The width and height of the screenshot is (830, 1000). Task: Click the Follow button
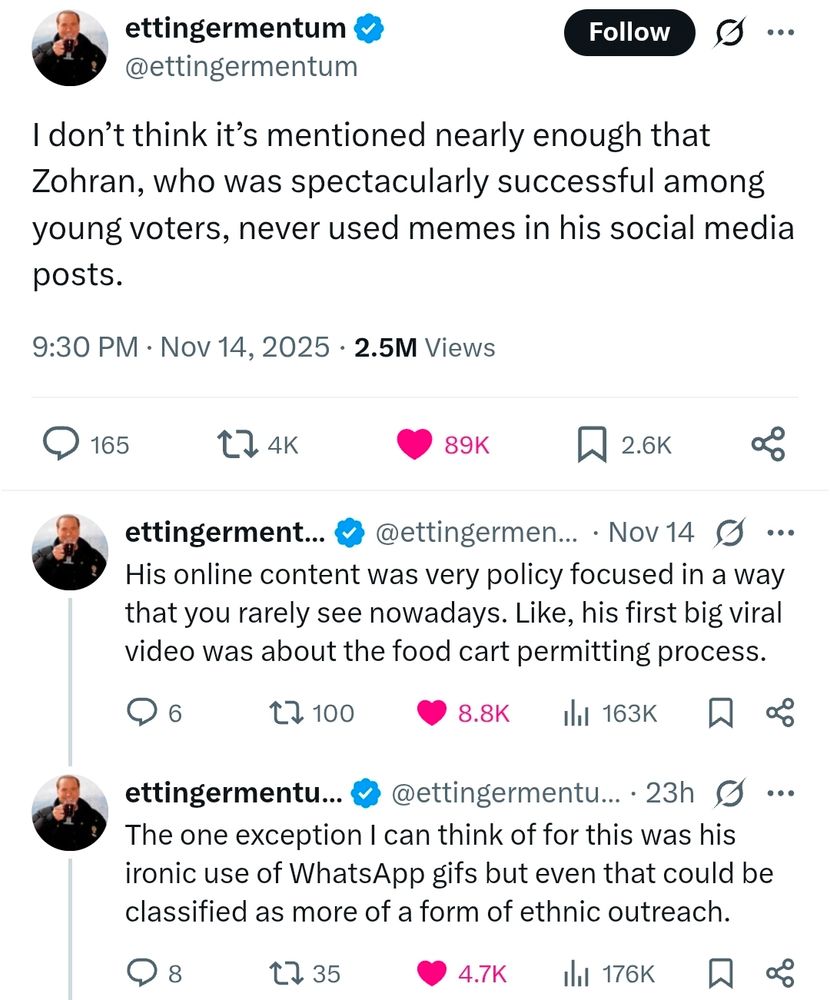coord(629,33)
